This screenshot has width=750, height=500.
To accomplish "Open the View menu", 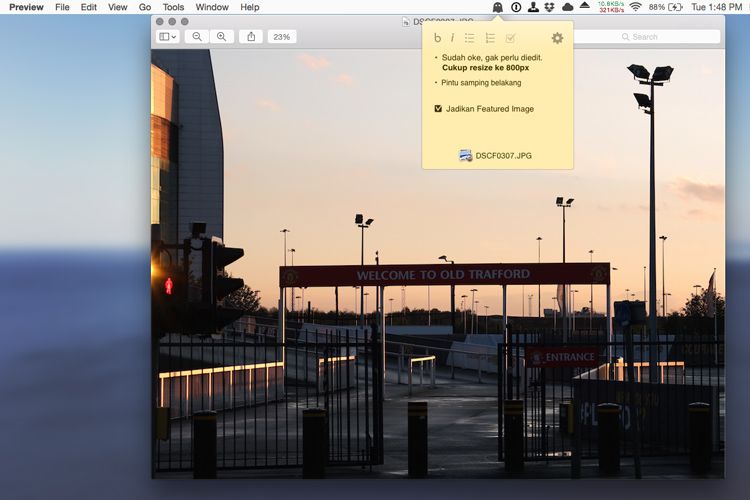I will pos(117,7).
